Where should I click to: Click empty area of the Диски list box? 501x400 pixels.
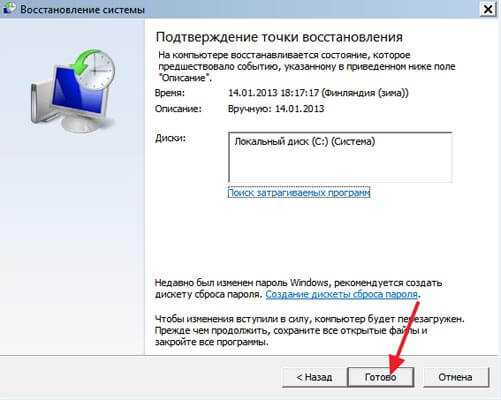[x=340, y=166]
